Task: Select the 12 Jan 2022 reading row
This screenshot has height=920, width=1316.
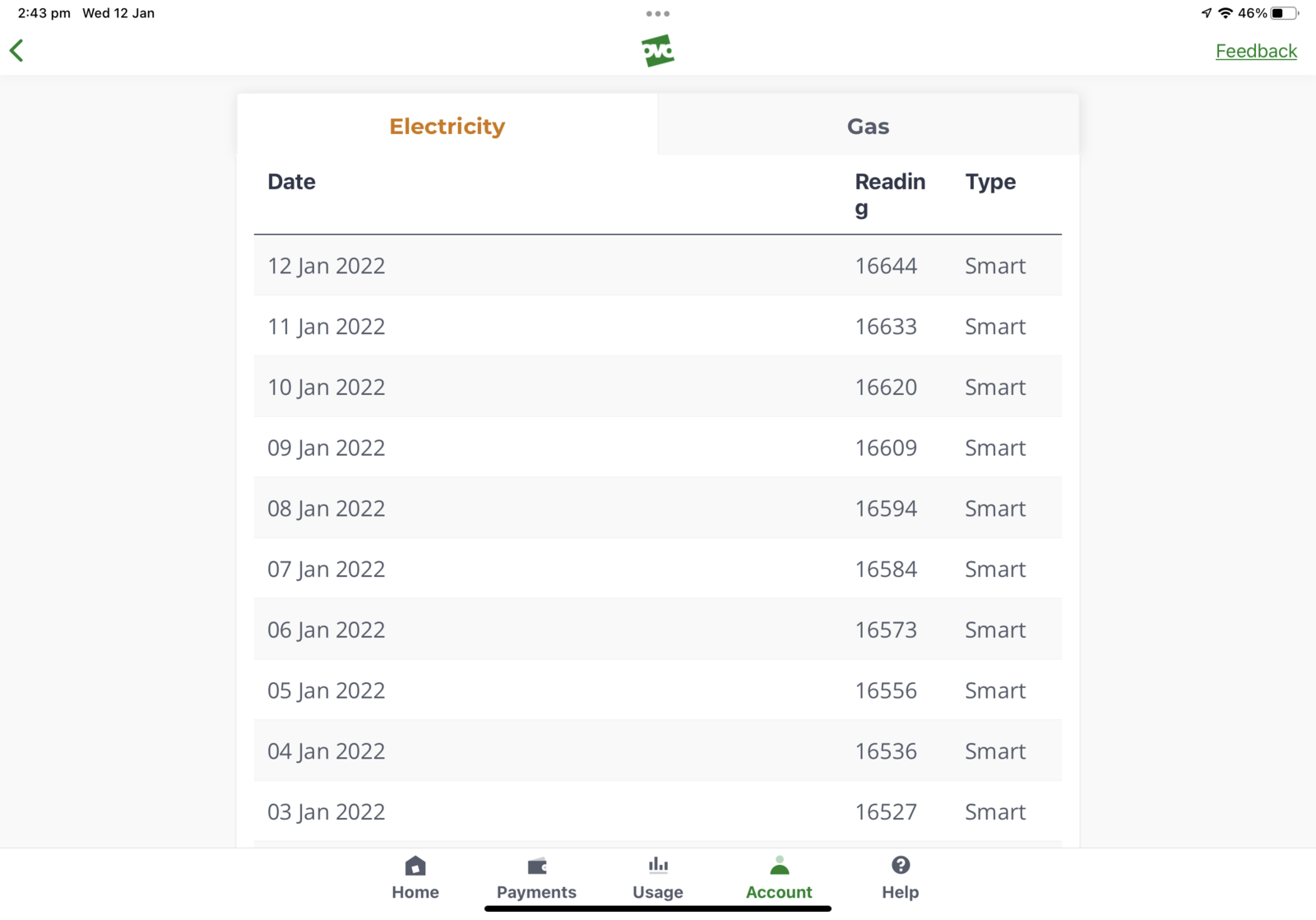Action: click(657, 266)
